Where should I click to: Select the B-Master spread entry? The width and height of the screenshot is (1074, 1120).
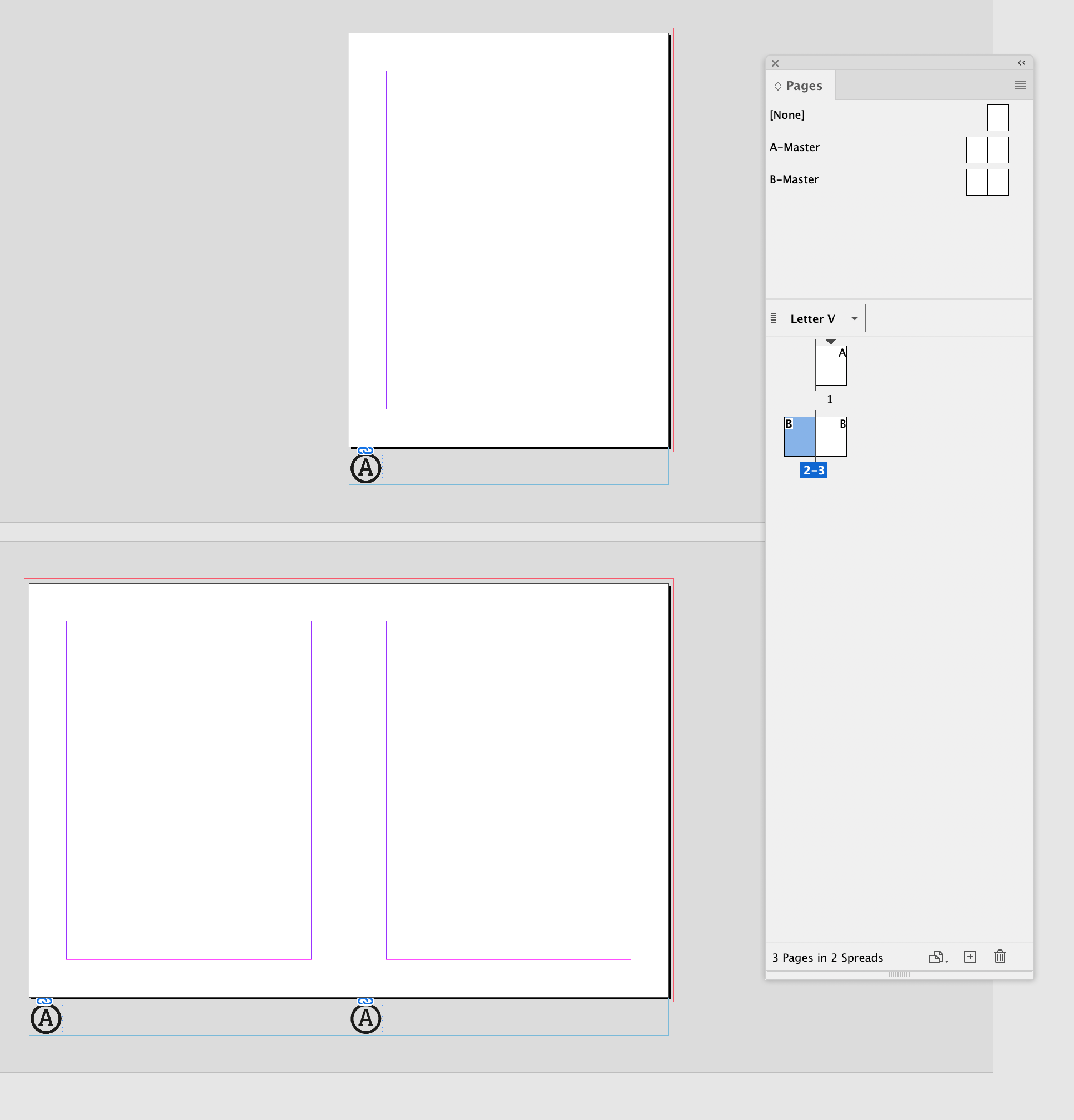794,179
